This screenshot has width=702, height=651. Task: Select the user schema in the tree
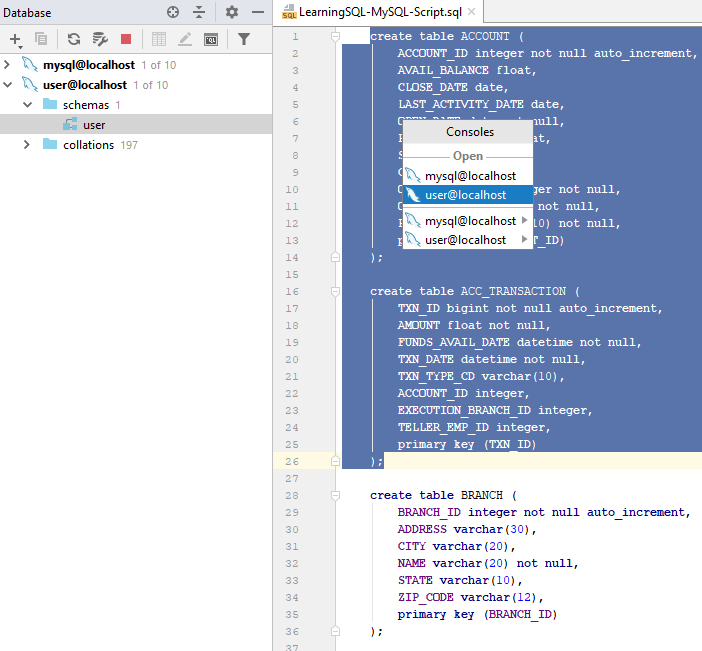coord(93,125)
